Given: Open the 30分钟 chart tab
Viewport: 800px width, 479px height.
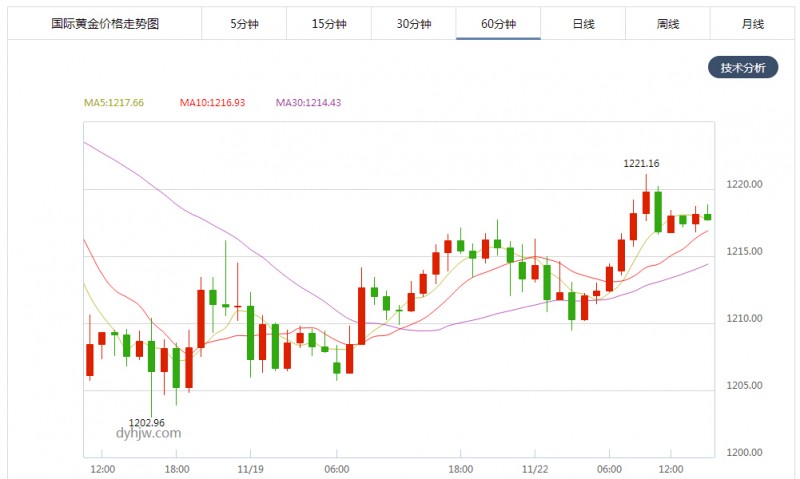Looking at the screenshot, I should [x=413, y=23].
